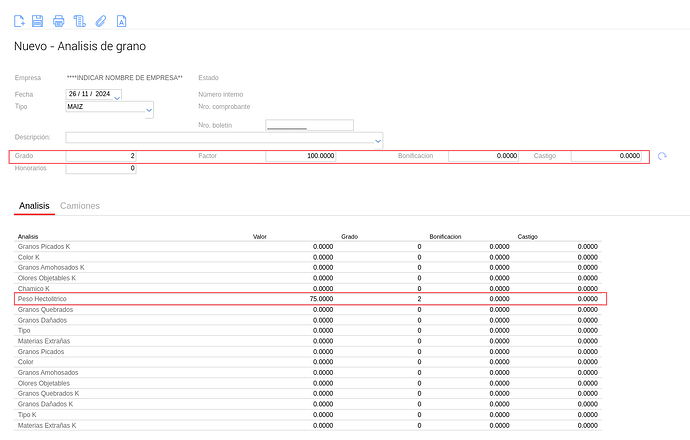Click the Grado input field

(x=101, y=156)
